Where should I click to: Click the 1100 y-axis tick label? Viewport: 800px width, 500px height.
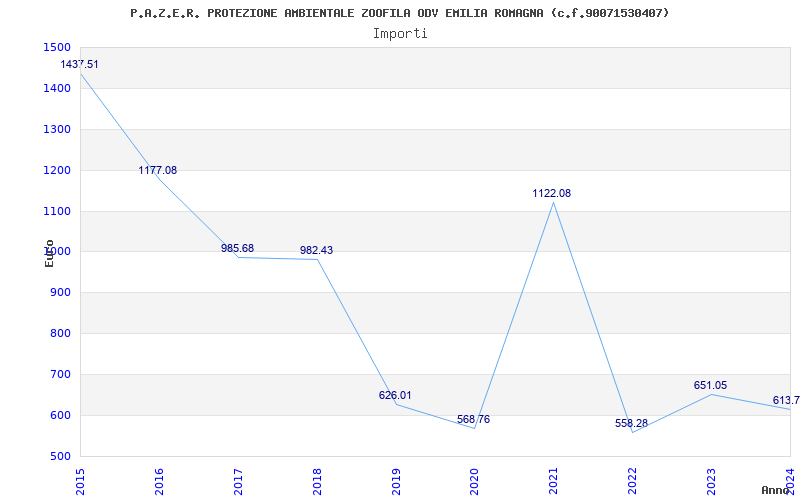tap(57, 211)
